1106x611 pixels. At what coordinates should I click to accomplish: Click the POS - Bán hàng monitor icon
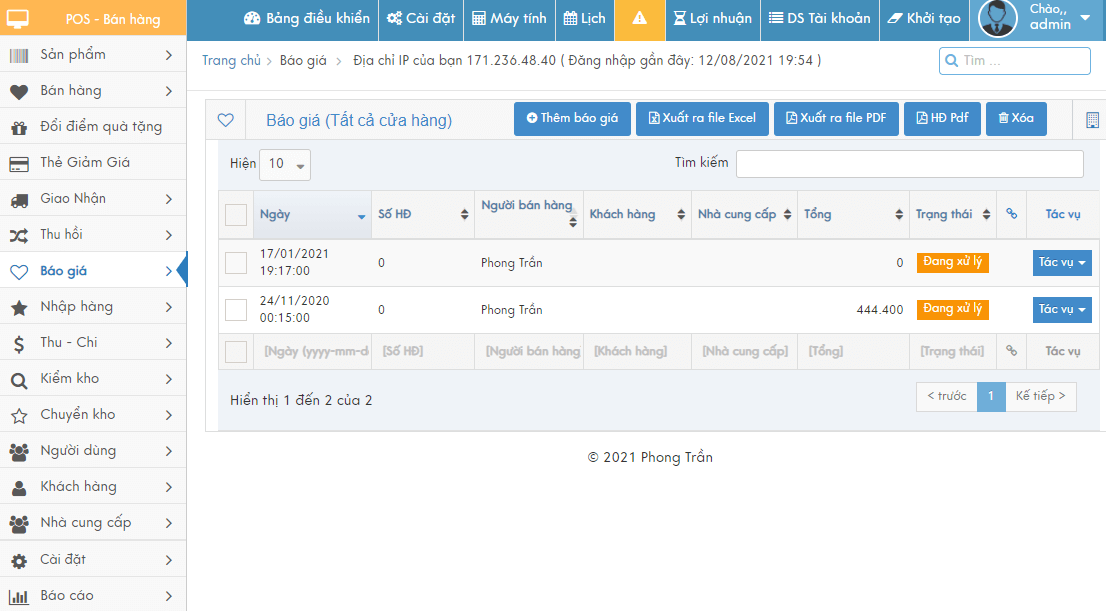(x=18, y=19)
